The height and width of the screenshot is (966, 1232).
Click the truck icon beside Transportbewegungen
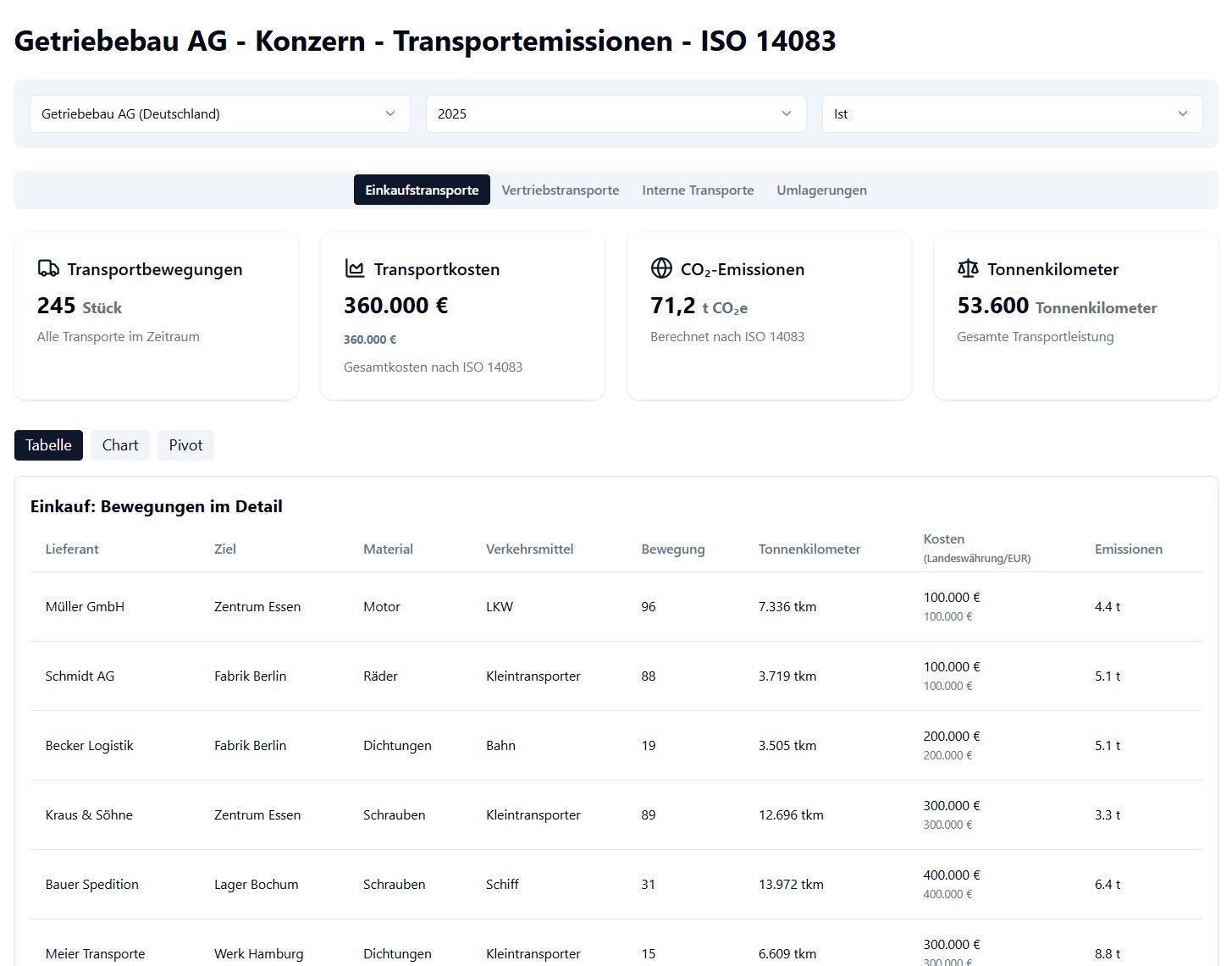(x=48, y=269)
